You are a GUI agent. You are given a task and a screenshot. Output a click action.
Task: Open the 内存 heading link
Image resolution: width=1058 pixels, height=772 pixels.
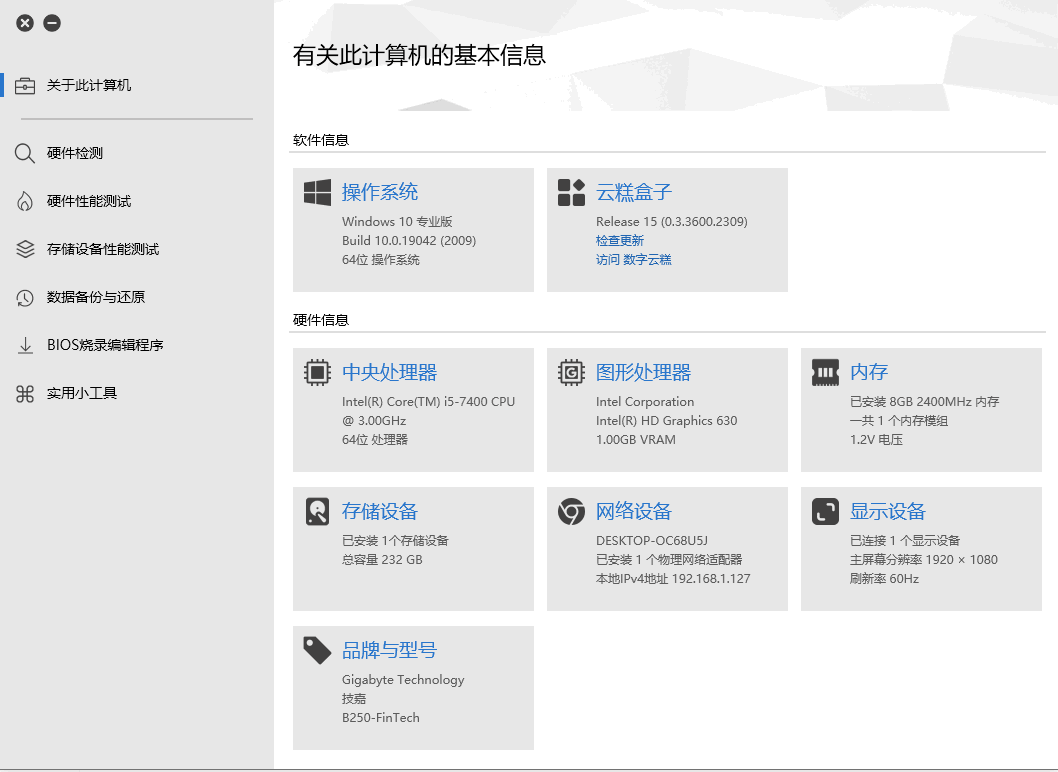[x=868, y=372]
